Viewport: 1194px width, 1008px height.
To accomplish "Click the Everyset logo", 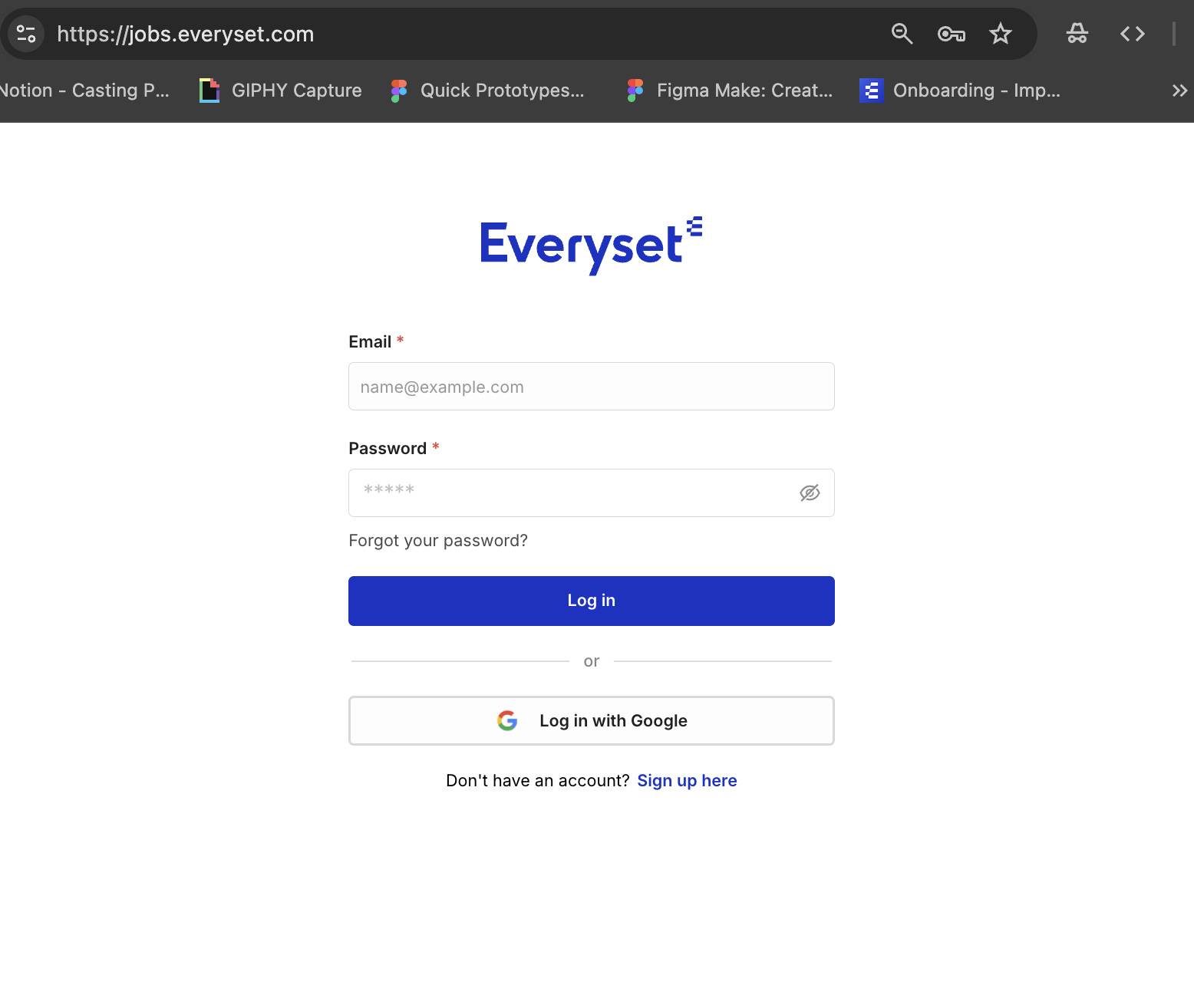I will pos(591,246).
